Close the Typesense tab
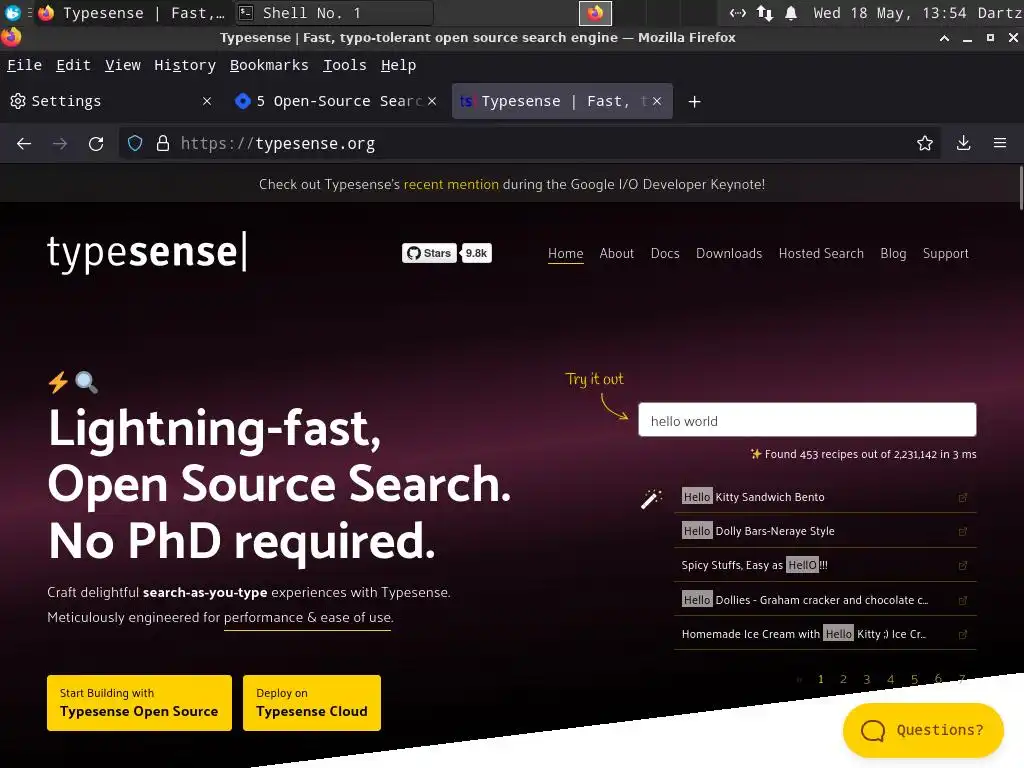The height and width of the screenshot is (768, 1024). [x=657, y=101]
